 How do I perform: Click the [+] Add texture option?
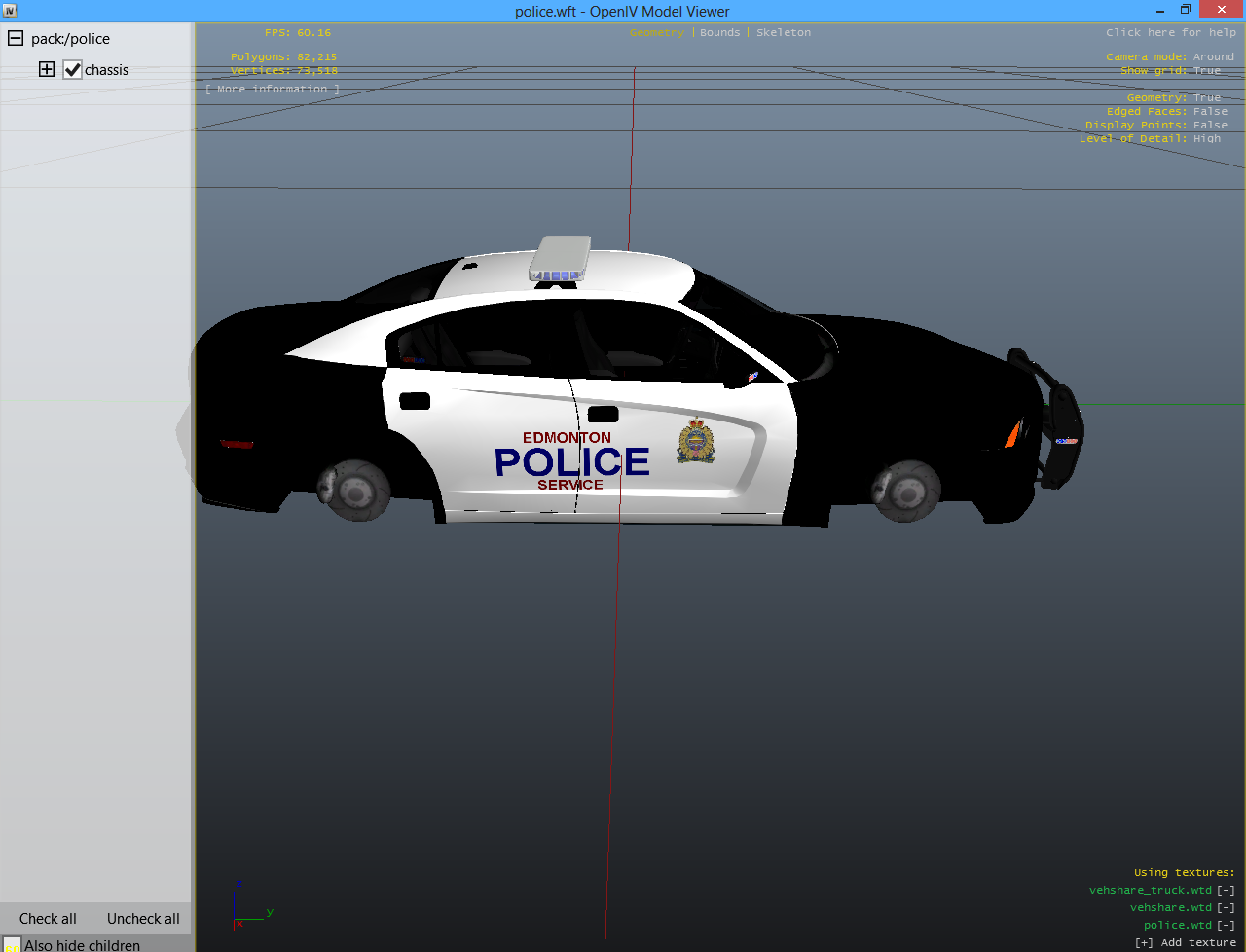tap(1185, 942)
